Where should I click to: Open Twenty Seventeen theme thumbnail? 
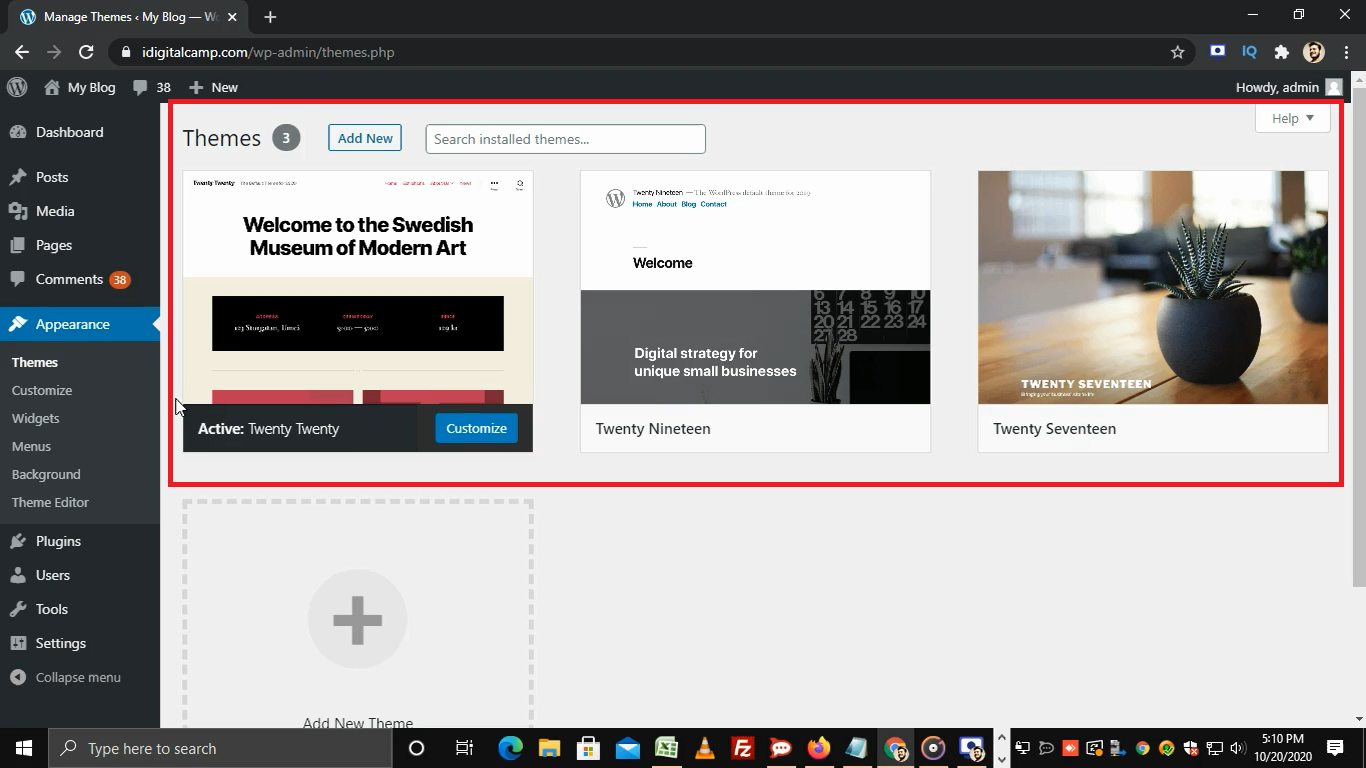(x=1153, y=287)
